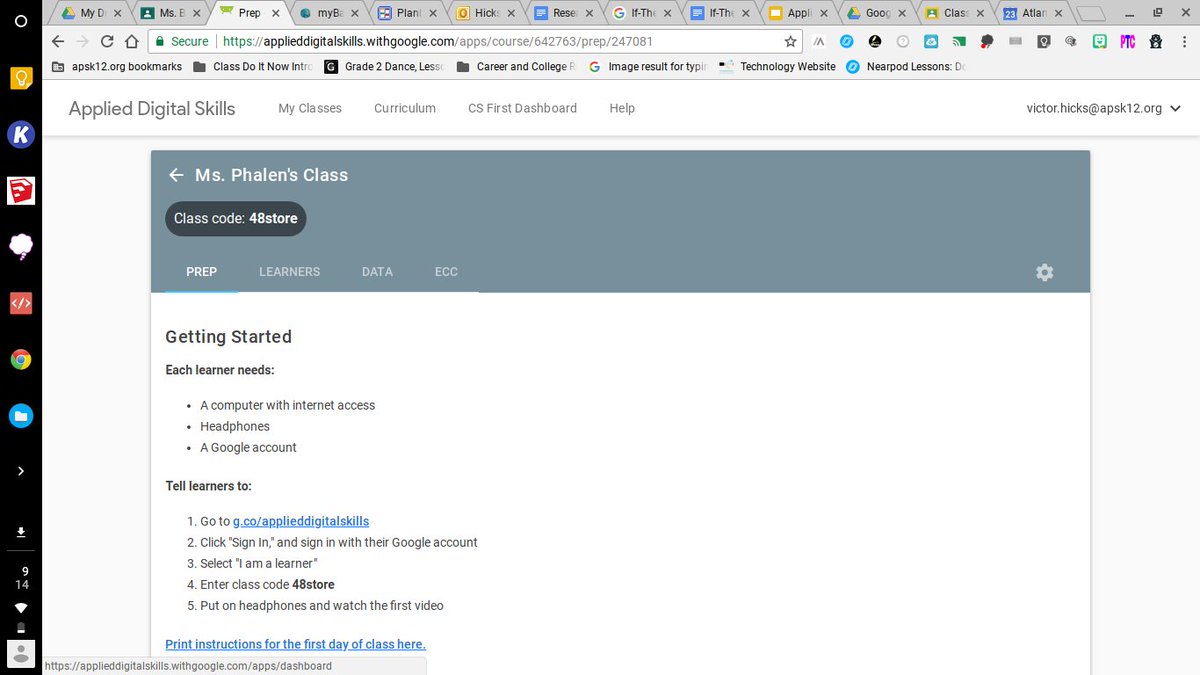Open the class settings gear

click(x=1045, y=272)
